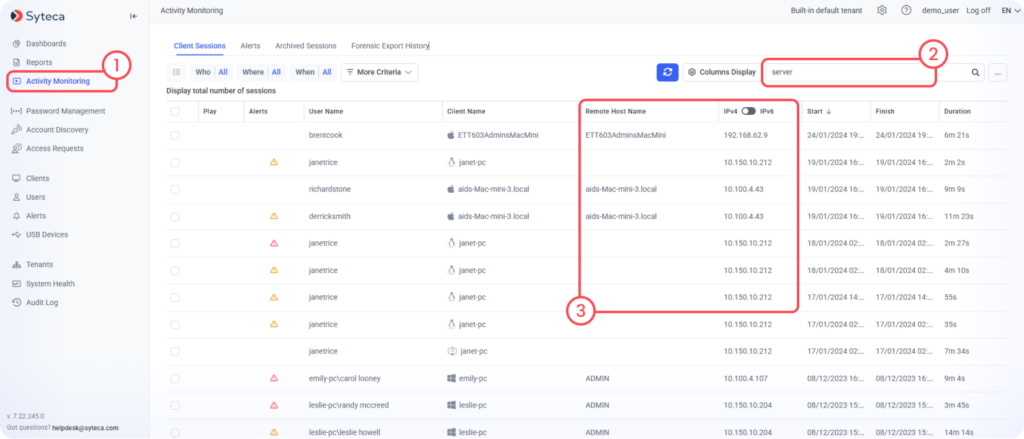The width and height of the screenshot is (1024, 439).
Task: Click the Columns Display button
Action: [x=721, y=72]
